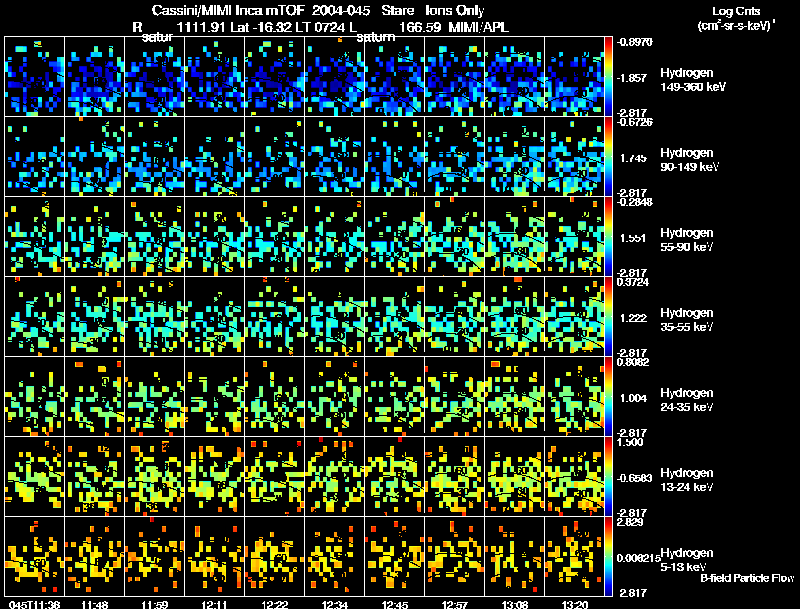Select the 90-149 keV image panel at 13:20
The width and height of the screenshot is (800, 609).
(574, 156)
